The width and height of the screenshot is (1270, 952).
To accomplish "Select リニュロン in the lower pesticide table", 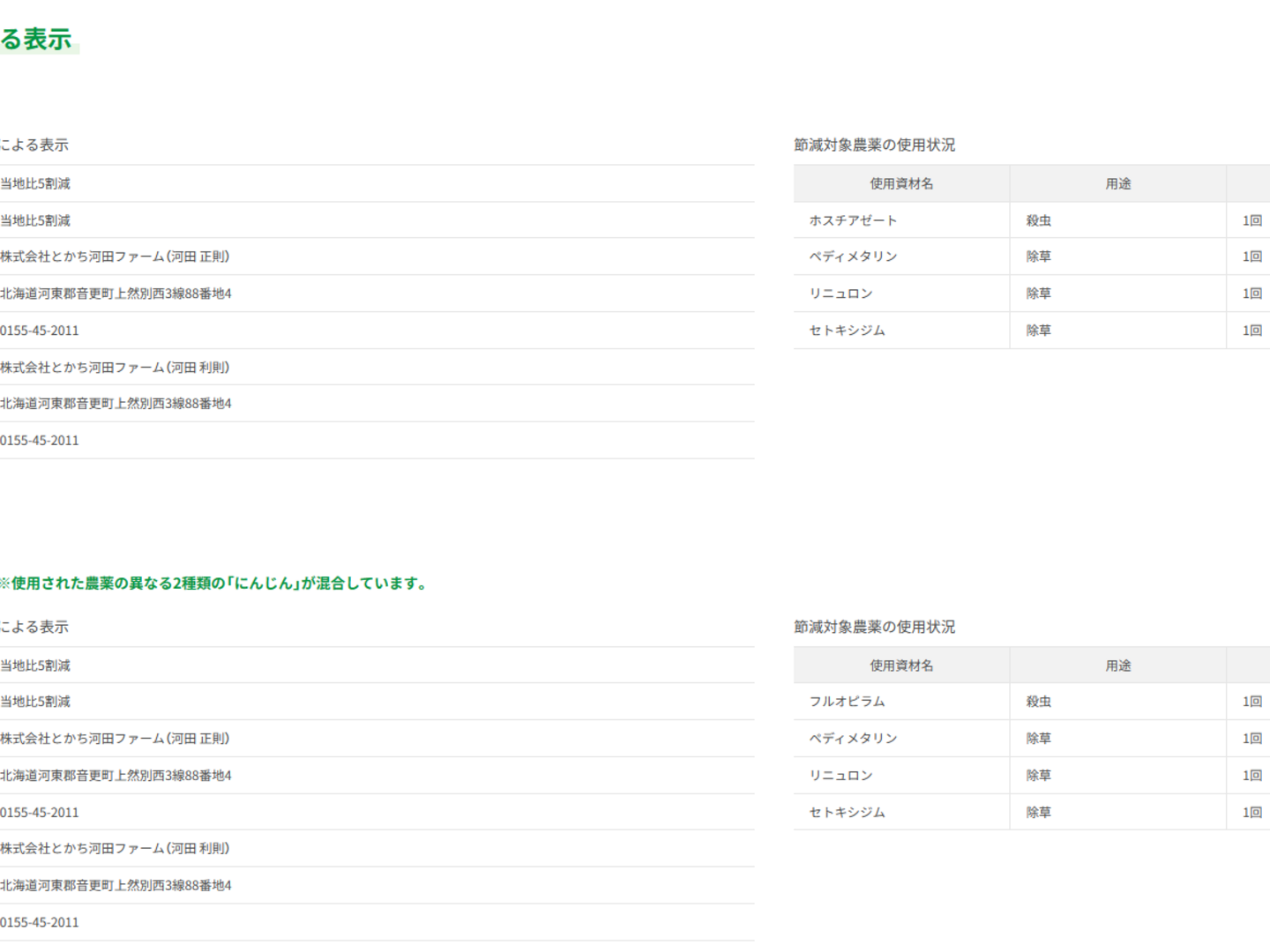I will pyautogui.click(x=840, y=776).
